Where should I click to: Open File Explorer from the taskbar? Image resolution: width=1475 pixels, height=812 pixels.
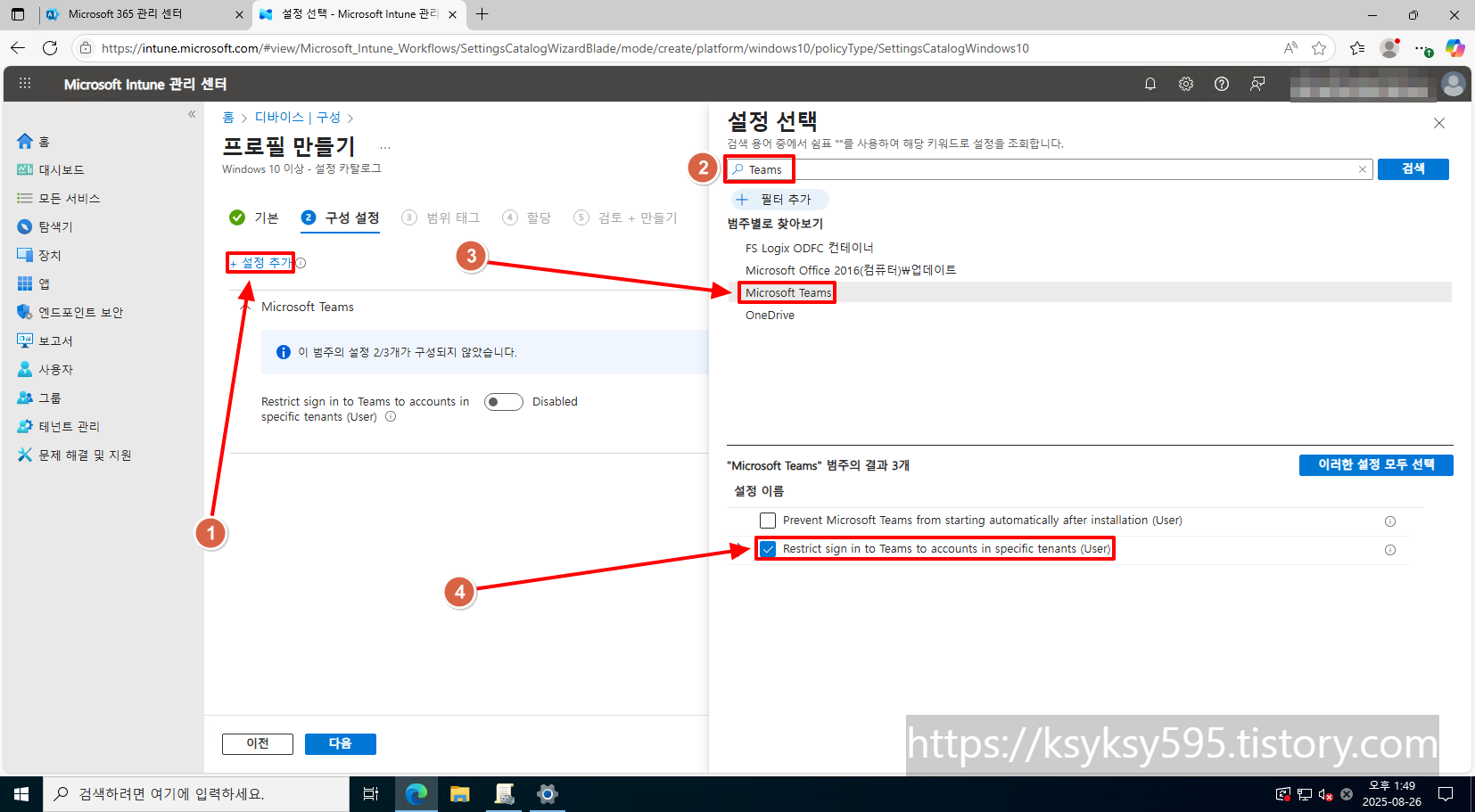(460, 793)
